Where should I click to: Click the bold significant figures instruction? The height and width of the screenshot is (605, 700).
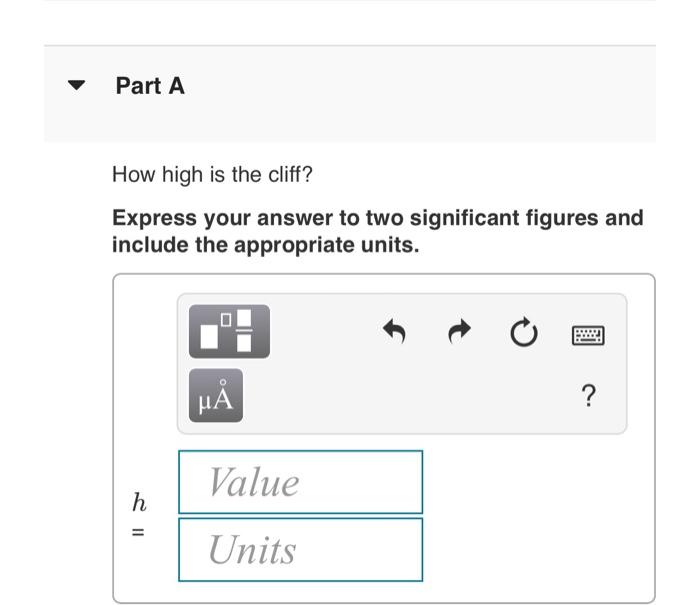(378, 231)
